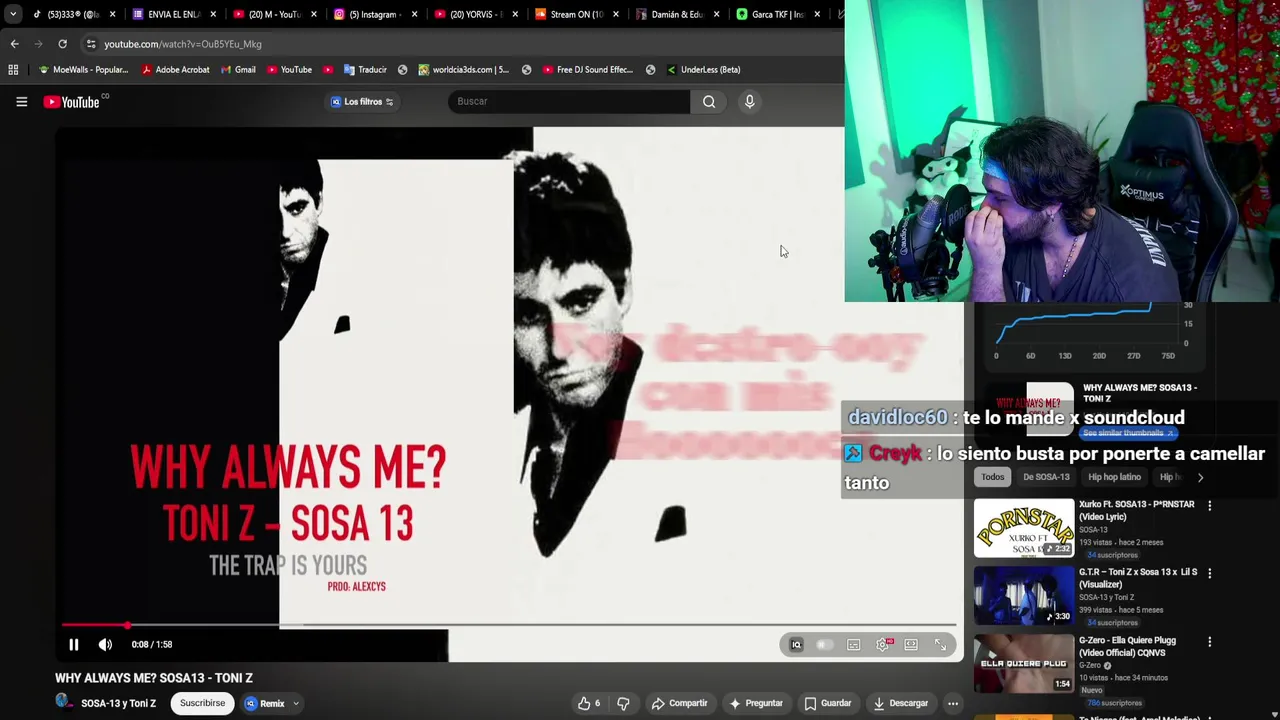Click the Compartir share button
The height and width of the screenshot is (720, 1280).
[x=679, y=703]
